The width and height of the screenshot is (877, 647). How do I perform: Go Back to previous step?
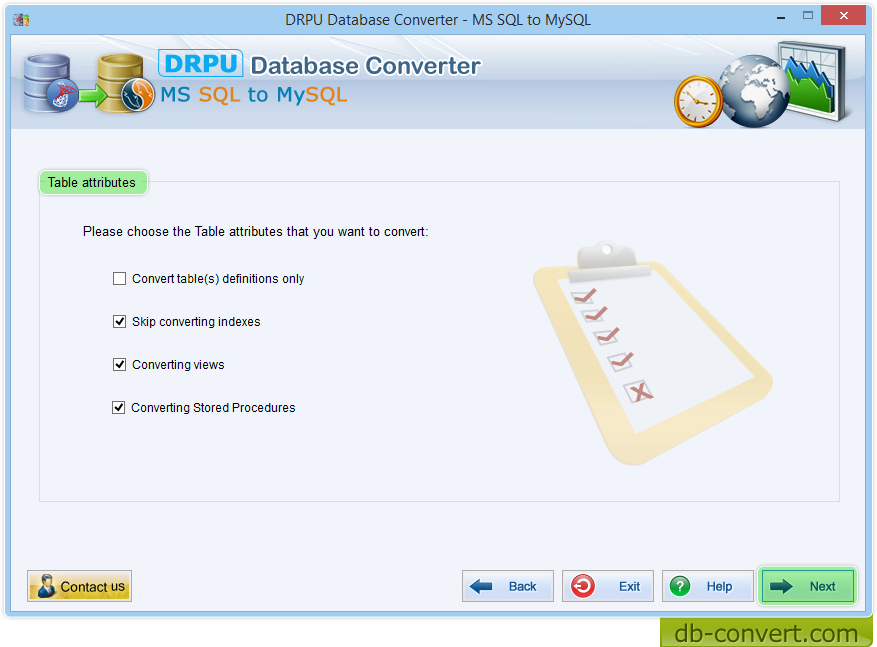[507, 586]
